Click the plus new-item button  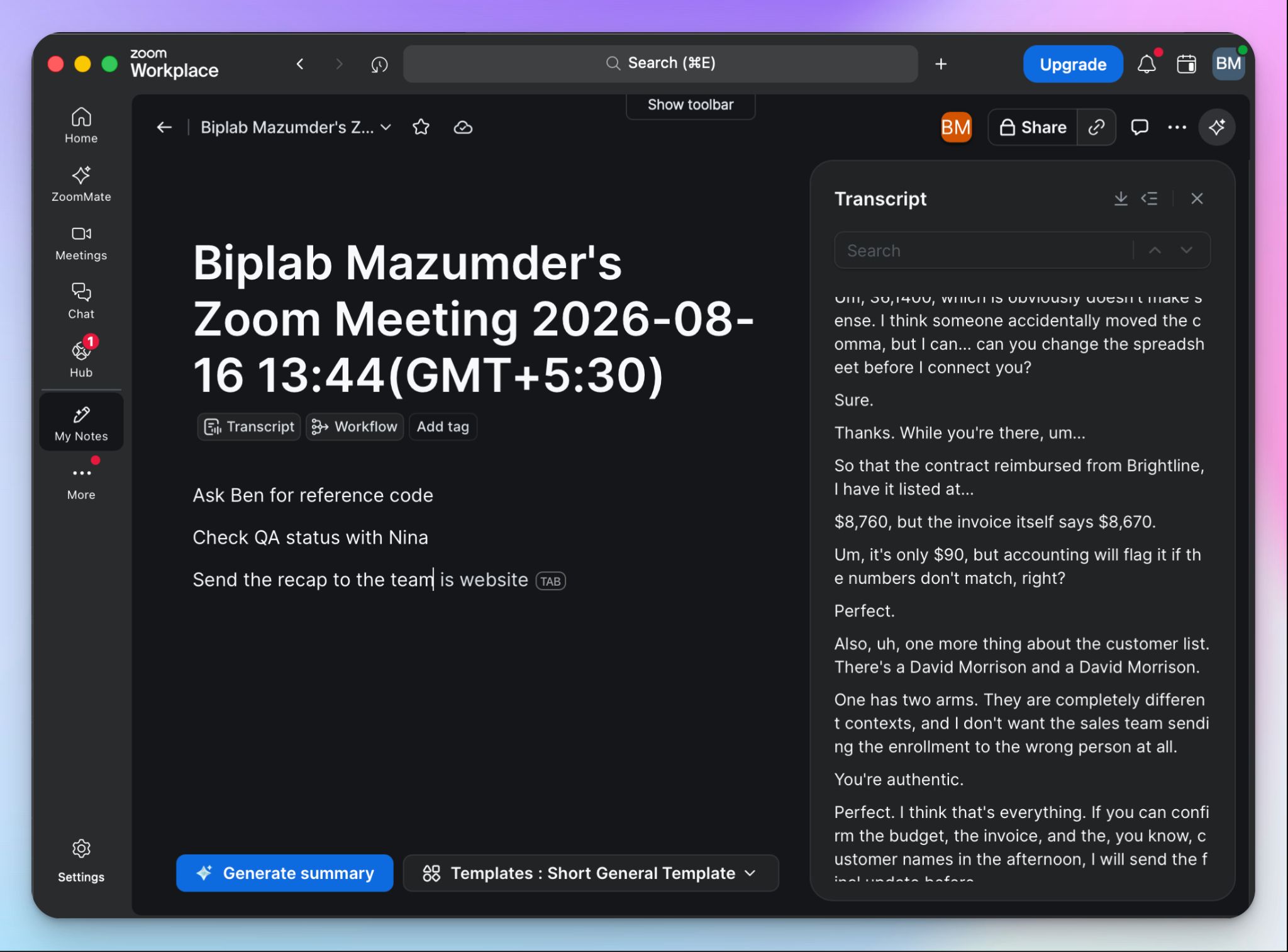pyautogui.click(x=941, y=64)
